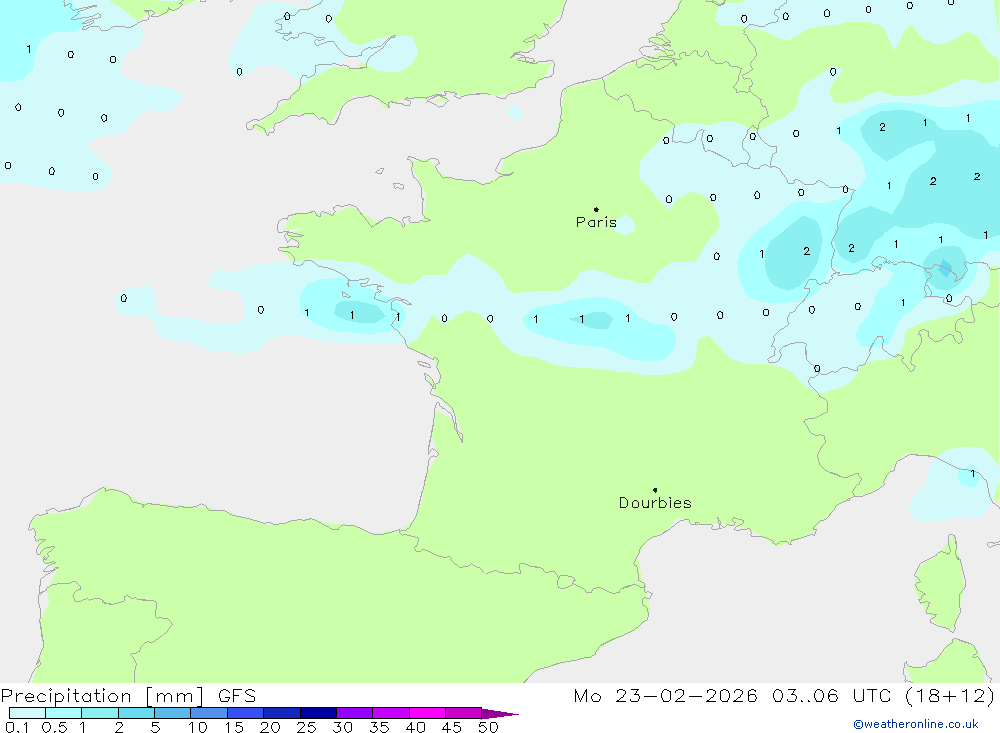Pick the 20–25 mm legend swatch

(x=282, y=713)
